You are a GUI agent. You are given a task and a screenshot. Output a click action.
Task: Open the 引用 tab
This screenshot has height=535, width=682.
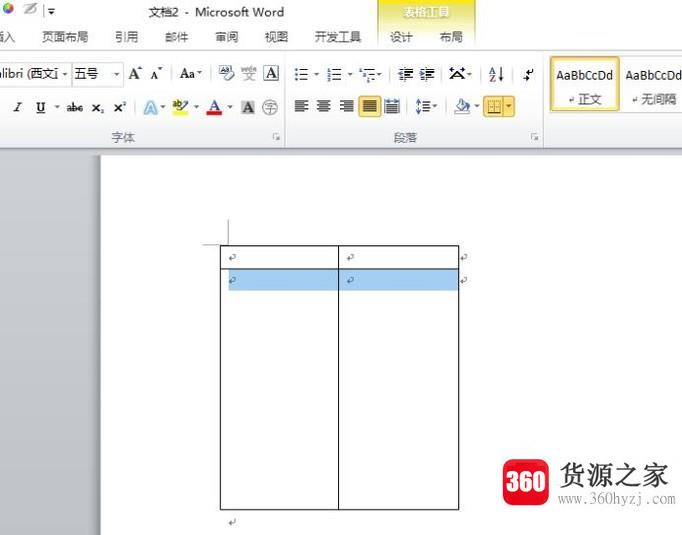coord(127,37)
